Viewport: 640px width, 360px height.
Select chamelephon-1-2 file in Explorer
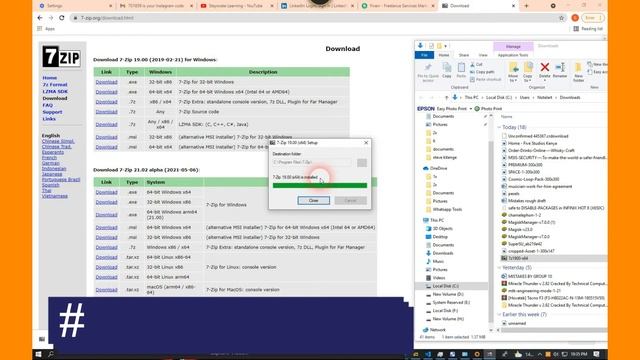click(524, 216)
